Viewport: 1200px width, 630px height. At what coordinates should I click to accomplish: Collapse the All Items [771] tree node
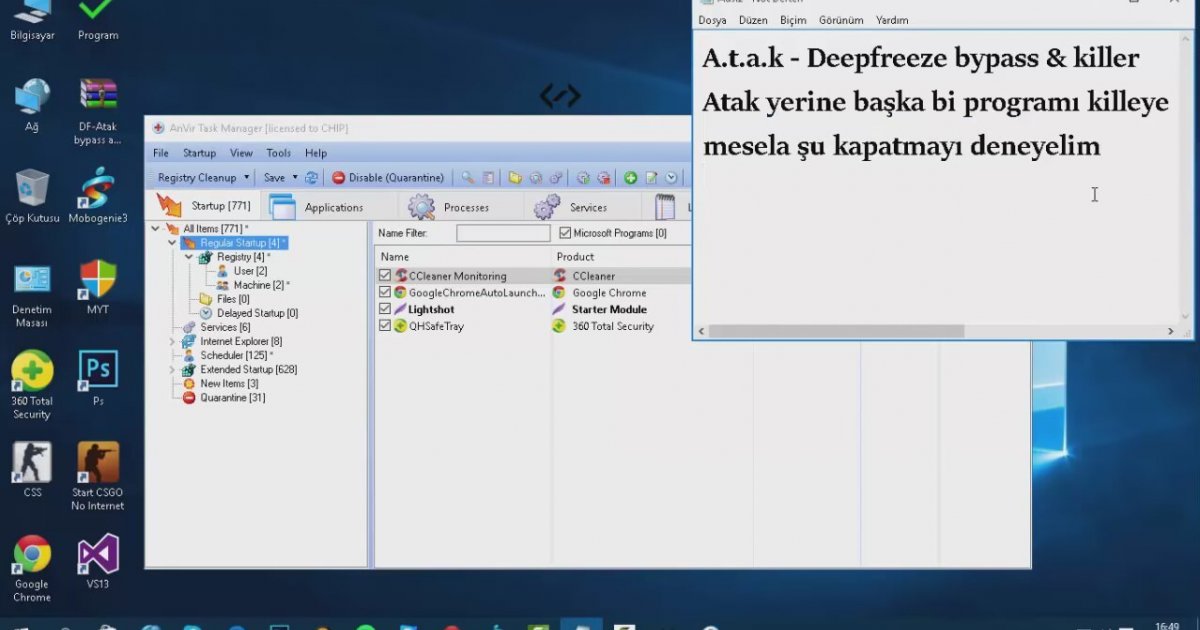pos(157,229)
